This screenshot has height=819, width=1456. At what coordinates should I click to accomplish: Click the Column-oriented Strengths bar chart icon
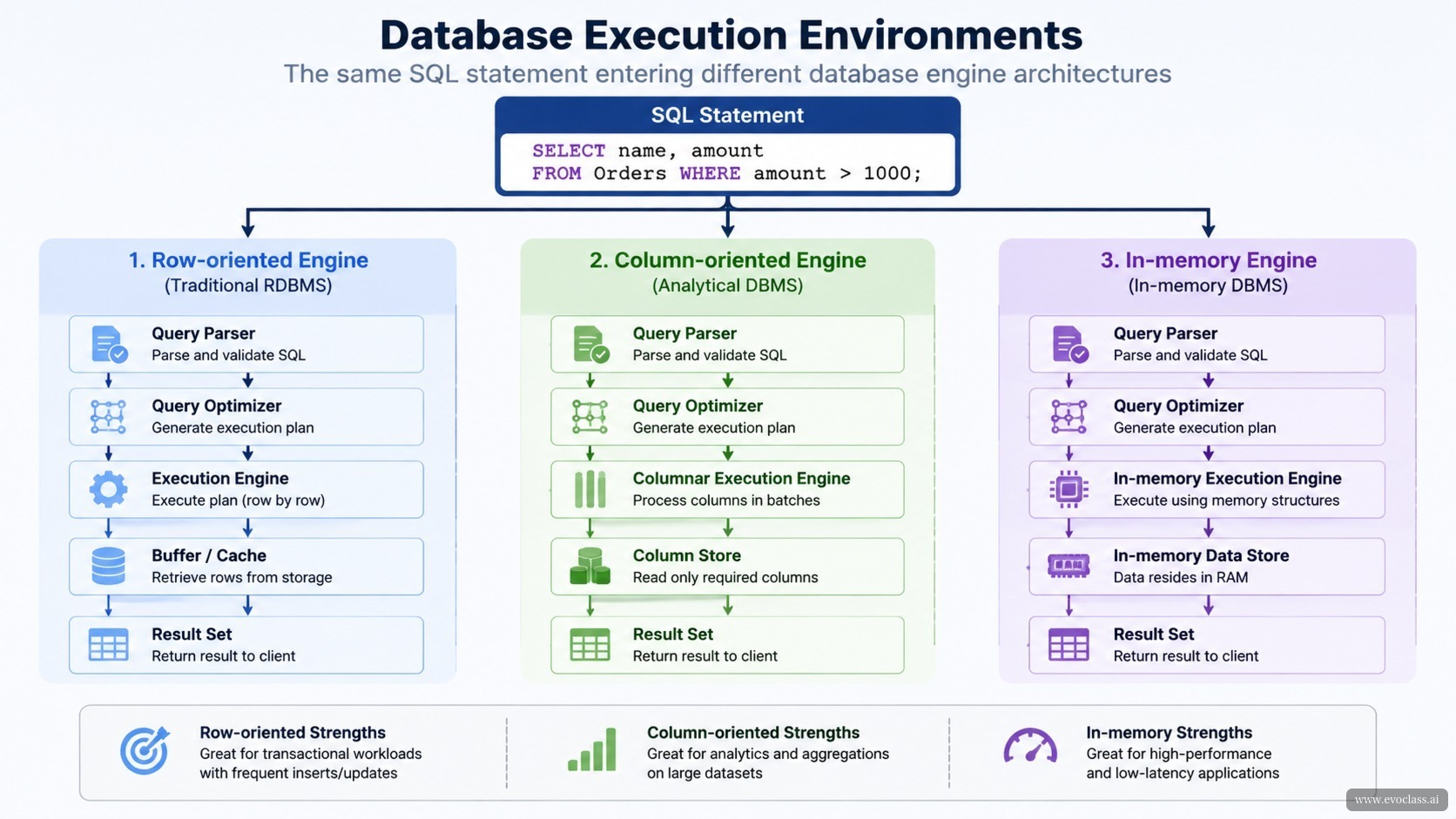(592, 749)
